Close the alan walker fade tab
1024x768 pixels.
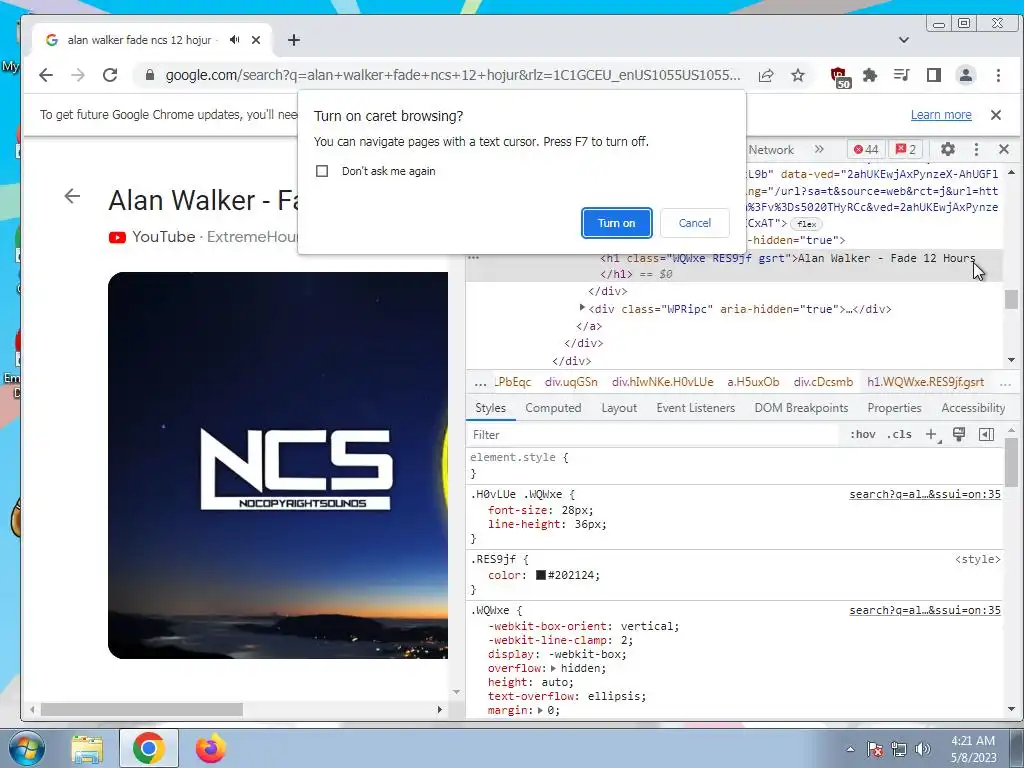tap(256, 40)
